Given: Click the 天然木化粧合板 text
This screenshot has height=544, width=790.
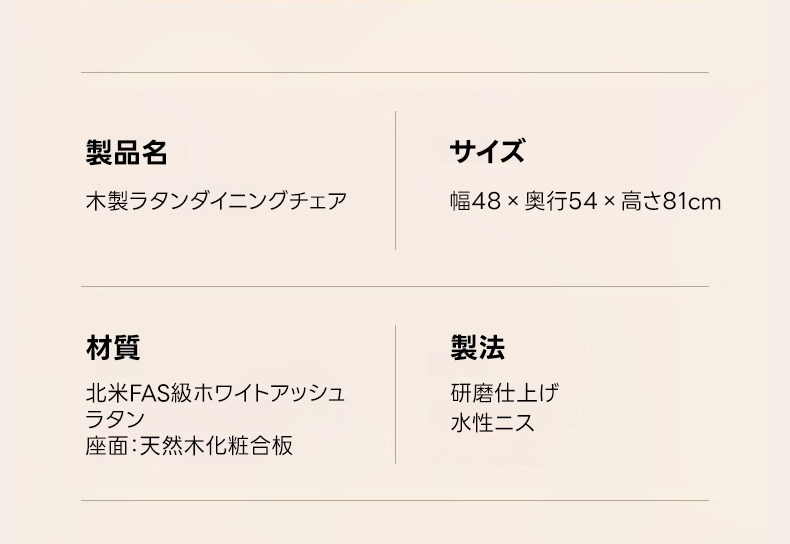Looking at the screenshot, I should pyautogui.click(x=216, y=446).
